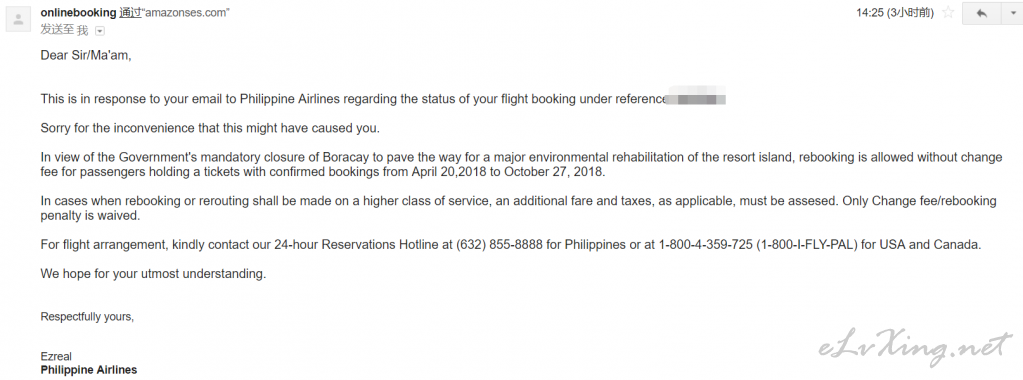1023x380 pixels.
Task: Click the April 20,2018 date text
Action: (450, 173)
